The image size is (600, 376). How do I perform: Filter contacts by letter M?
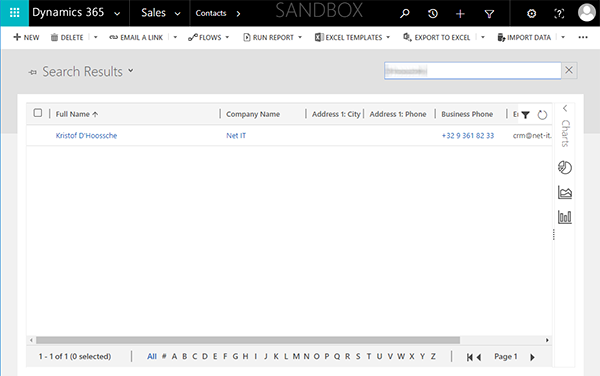296,356
